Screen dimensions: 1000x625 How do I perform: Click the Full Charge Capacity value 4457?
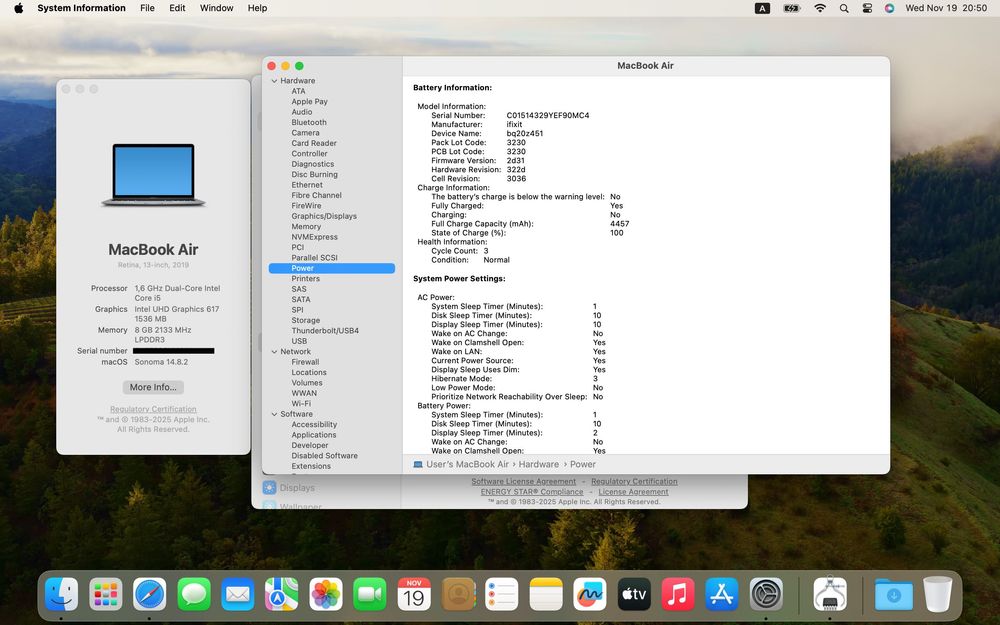point(619,224)
